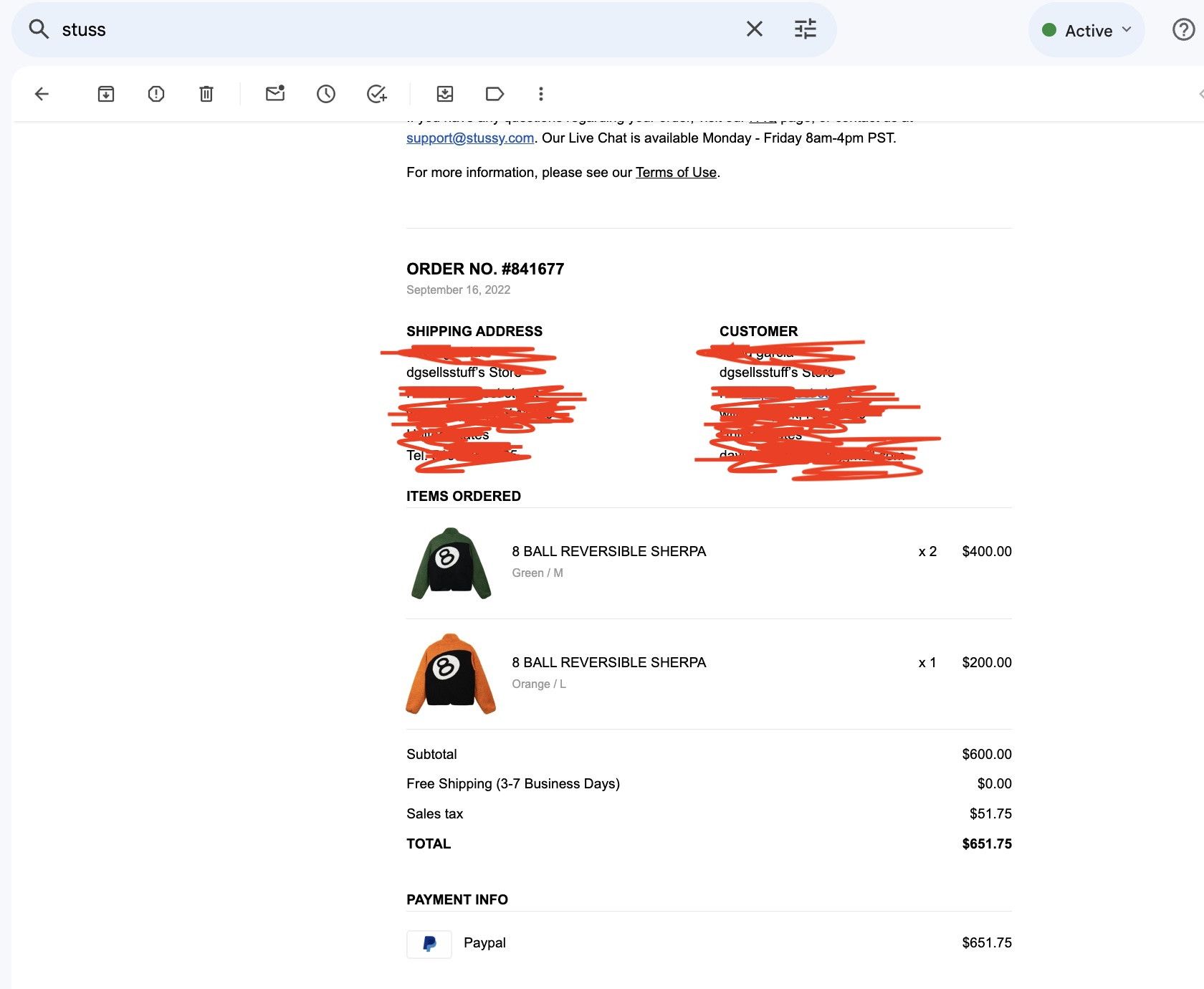Expand the Active status dropdown
Screen dimensions: 1204x989
1086,30
